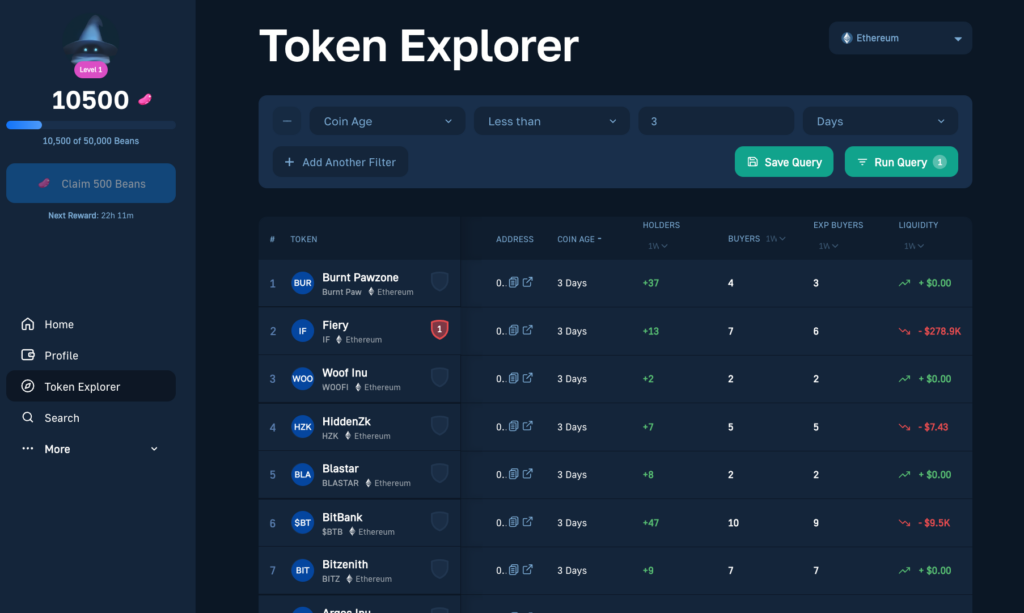Open the Coin Age filter field dropdown
The image size is (1024, 613).
[x=387, y=121]
